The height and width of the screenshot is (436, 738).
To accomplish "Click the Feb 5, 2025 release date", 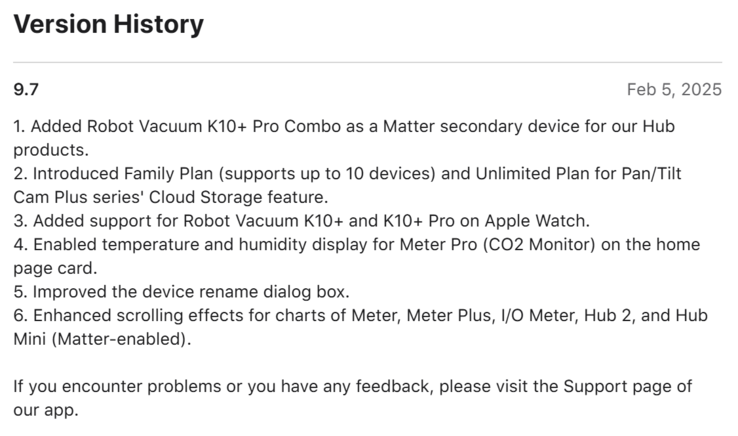I will 674,89.
